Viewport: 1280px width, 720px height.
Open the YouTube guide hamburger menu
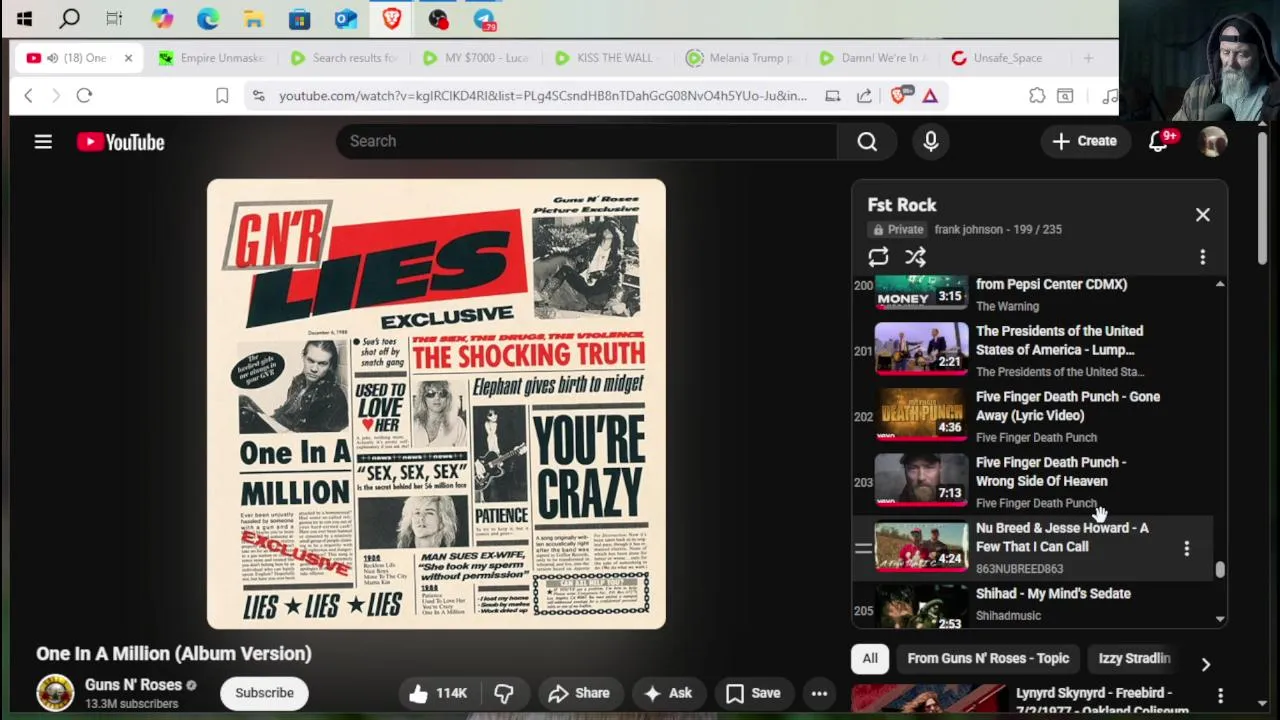(x=43, y=142)
